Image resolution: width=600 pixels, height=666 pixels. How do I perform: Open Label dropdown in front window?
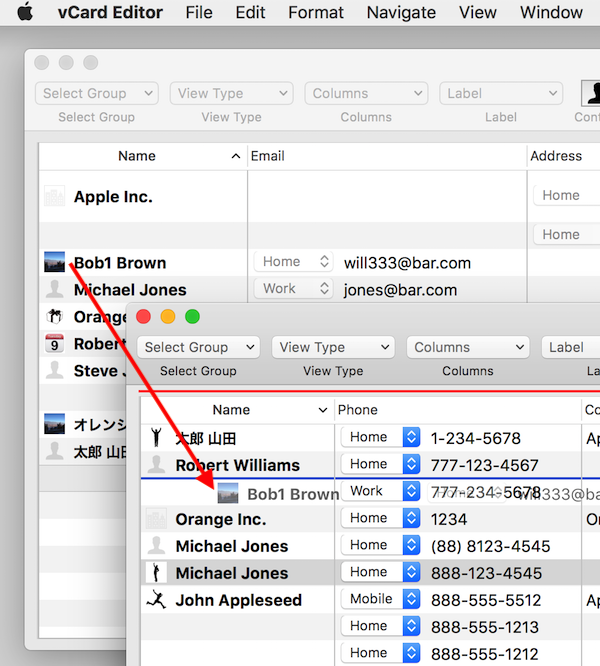pos(571,347)
